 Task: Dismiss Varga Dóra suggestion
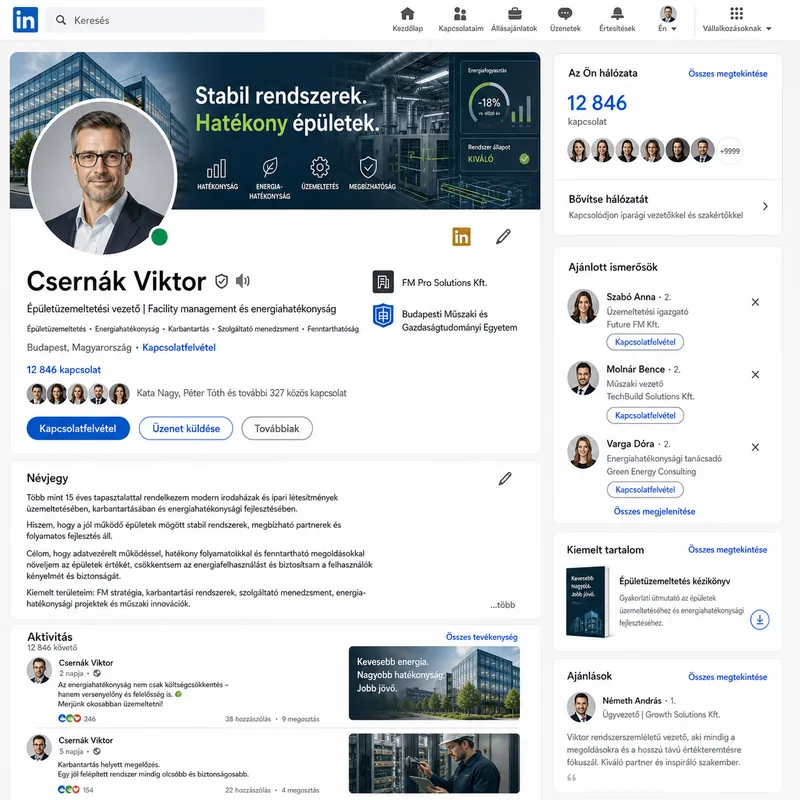tap(756, 447)
